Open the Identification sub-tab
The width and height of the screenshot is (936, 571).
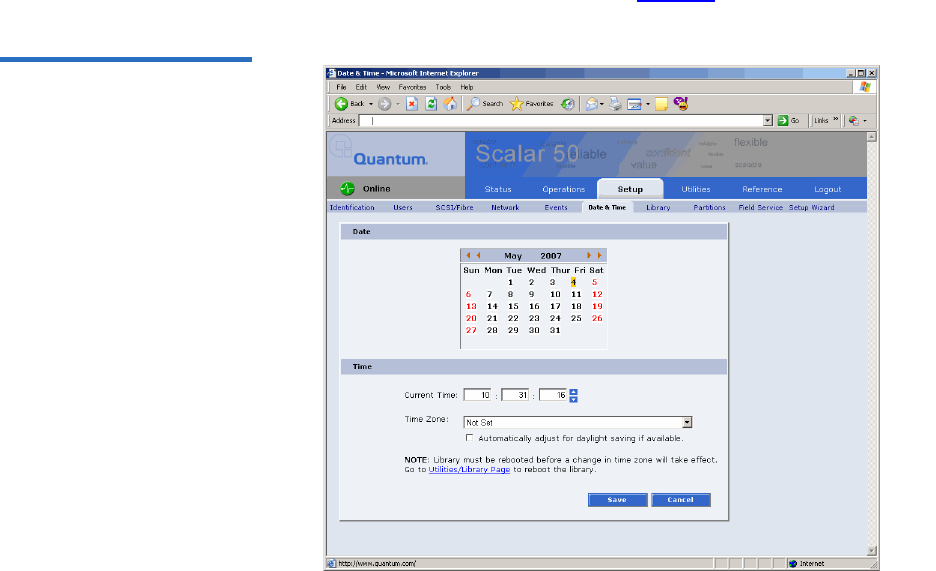pyautogui.click(x=352, y=208)
